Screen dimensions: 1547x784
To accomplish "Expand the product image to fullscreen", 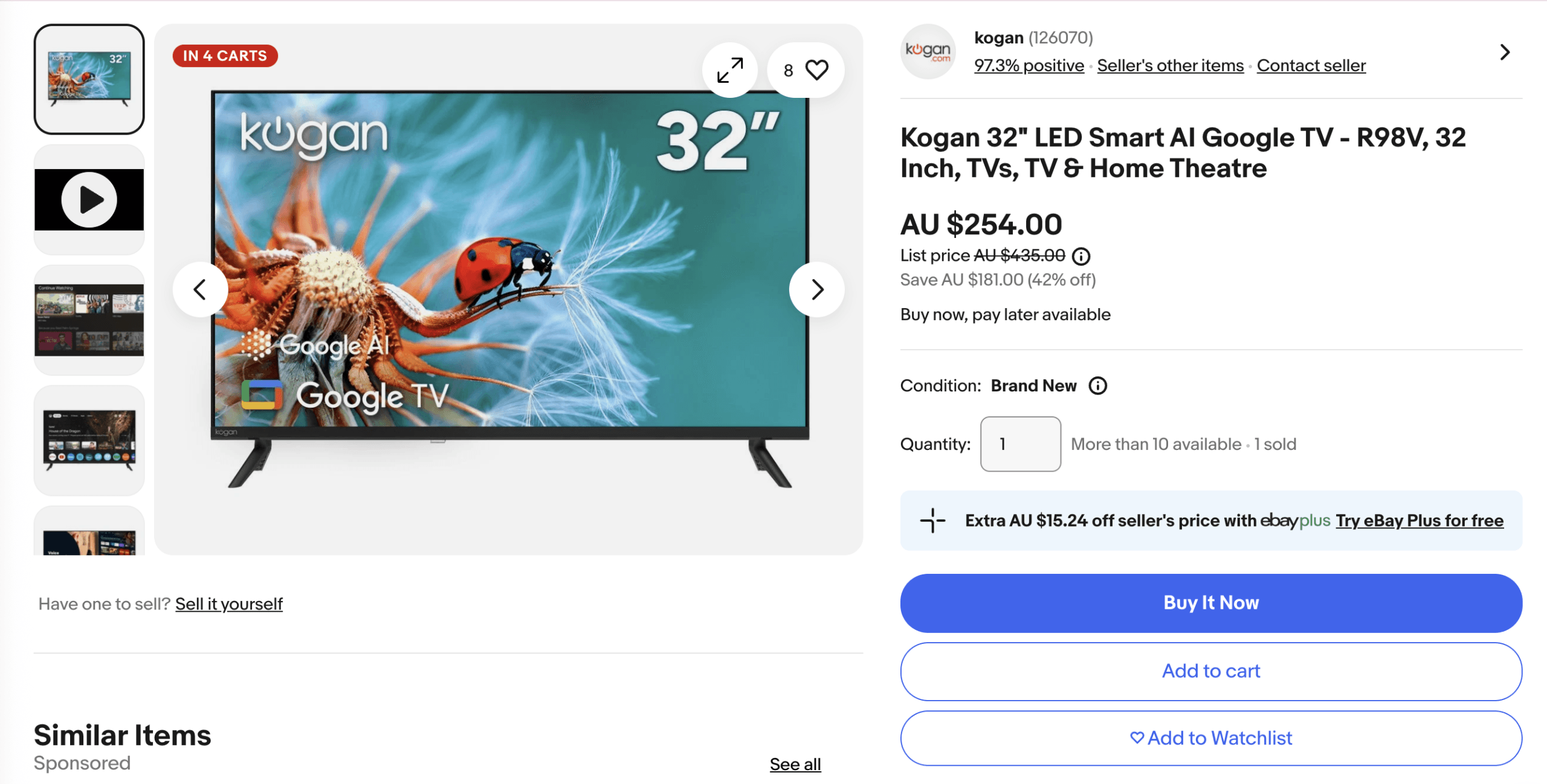I will coord(730,70).
